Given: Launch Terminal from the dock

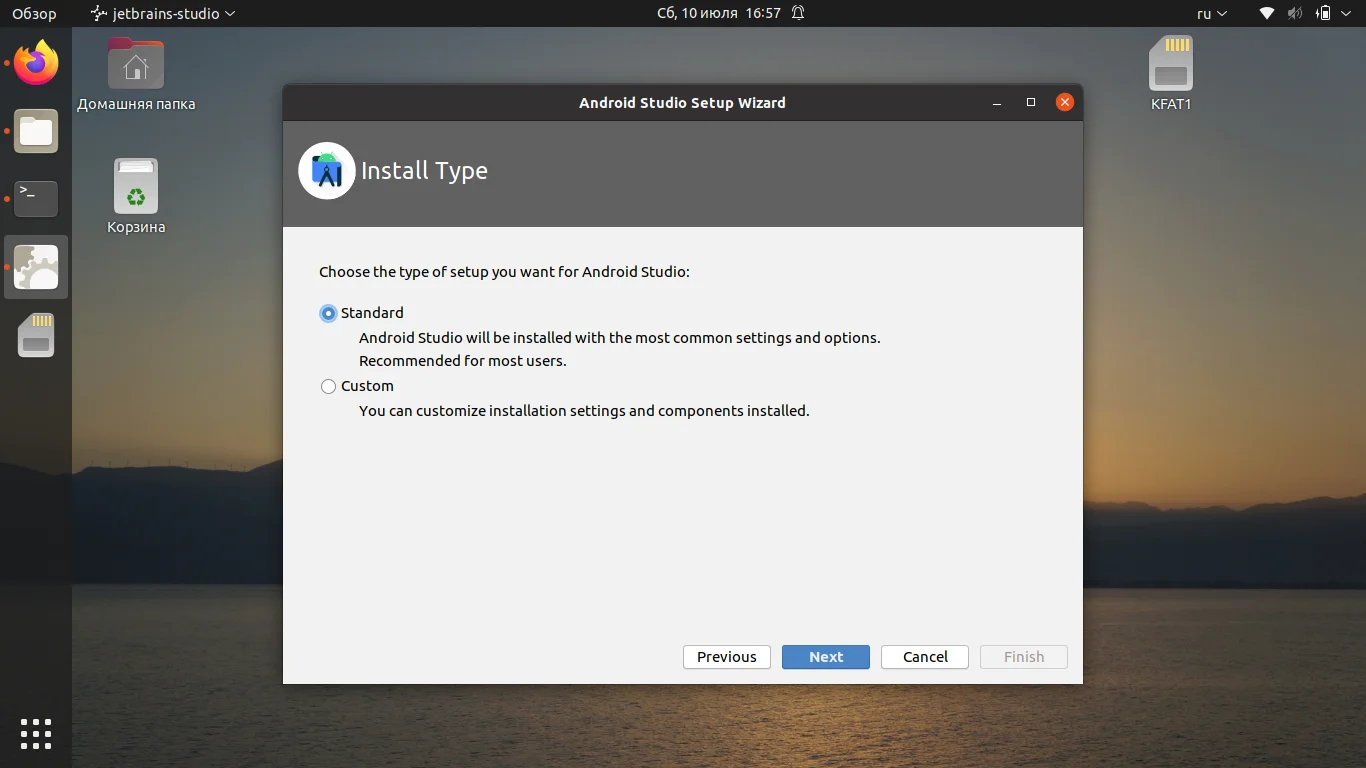Looking at the screenshot, I should point(36,199).
